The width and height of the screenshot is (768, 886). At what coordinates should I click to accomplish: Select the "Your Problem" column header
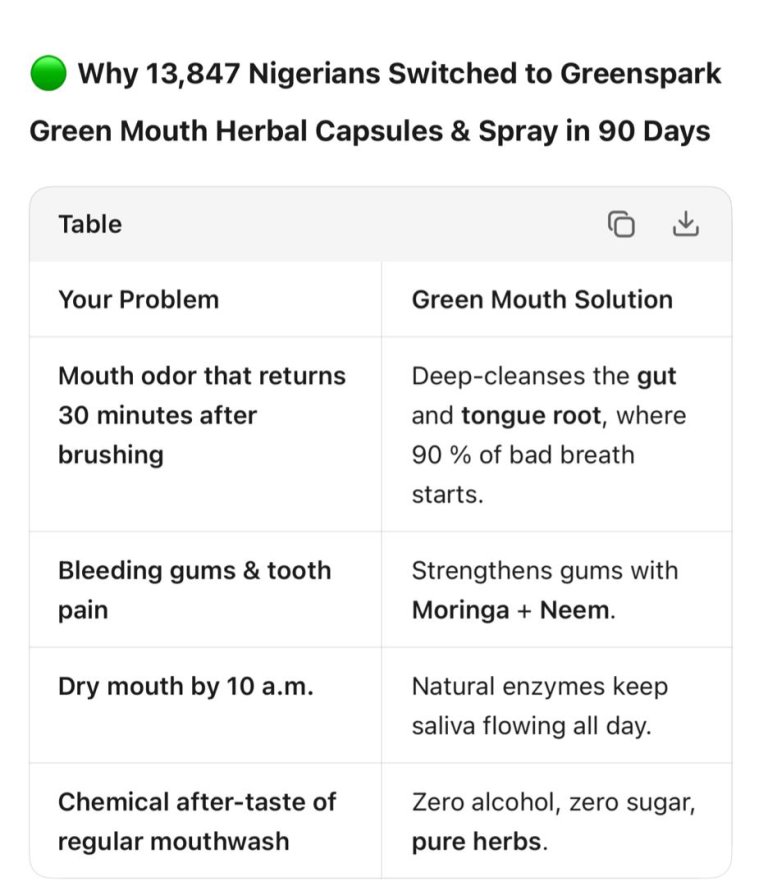138,299
